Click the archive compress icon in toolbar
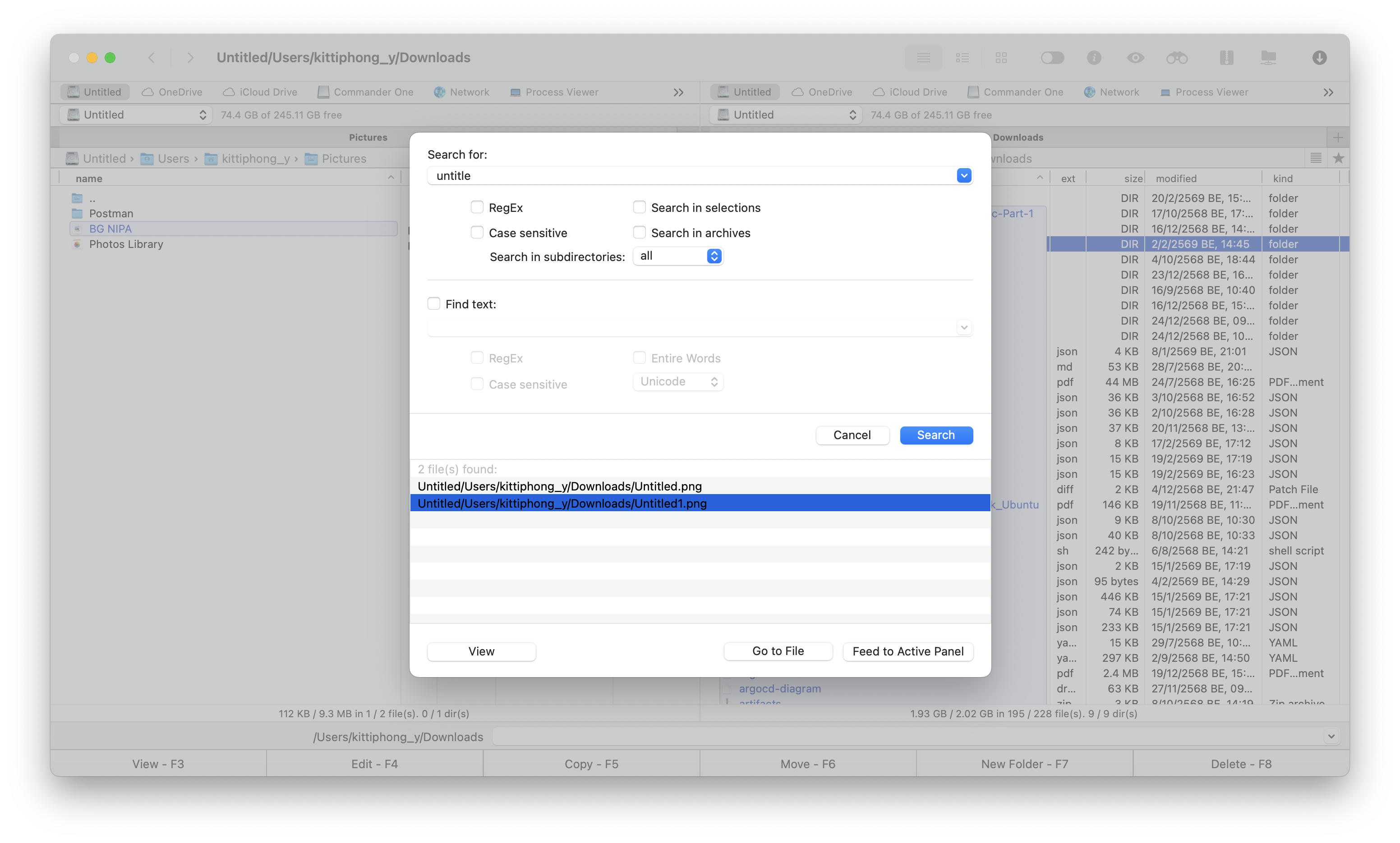Viewport: 1400px width, 843px height. coord(1226,57)
